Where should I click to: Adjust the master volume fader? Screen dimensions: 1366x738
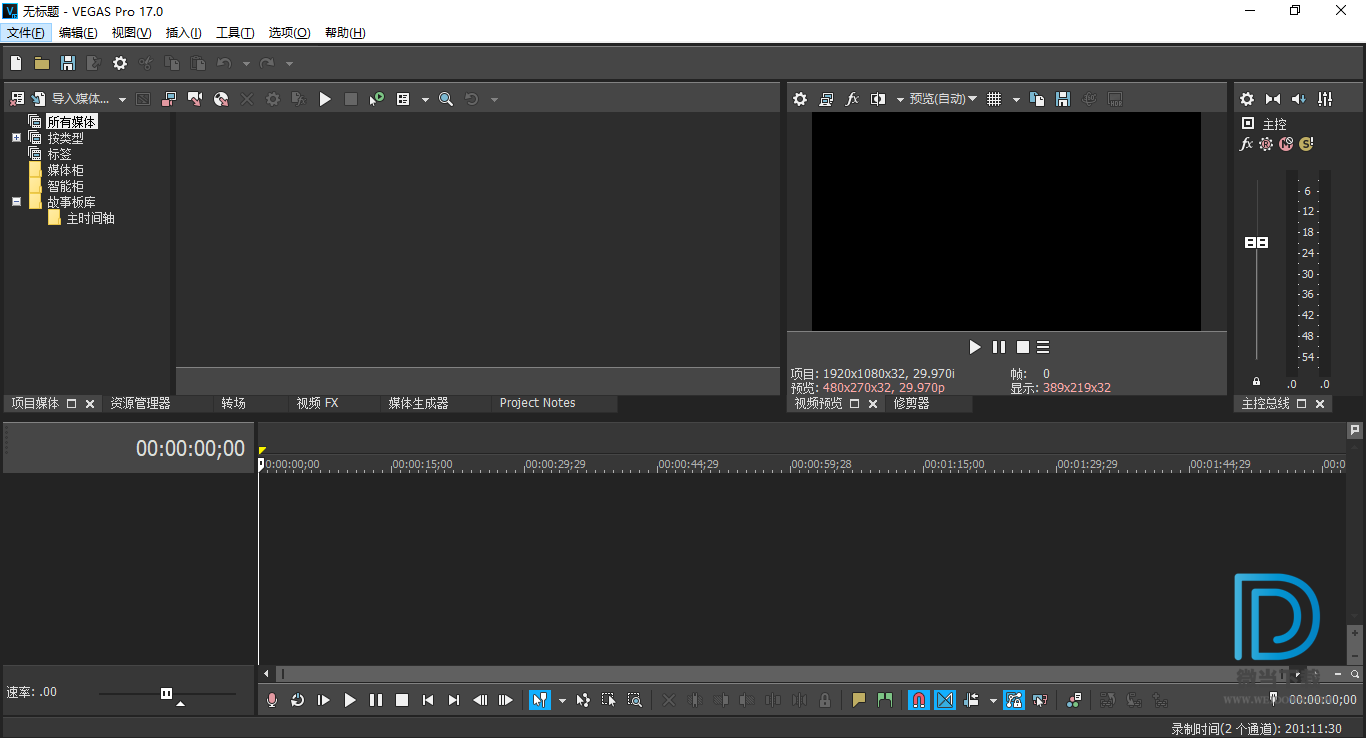(x=1257, y=242)
